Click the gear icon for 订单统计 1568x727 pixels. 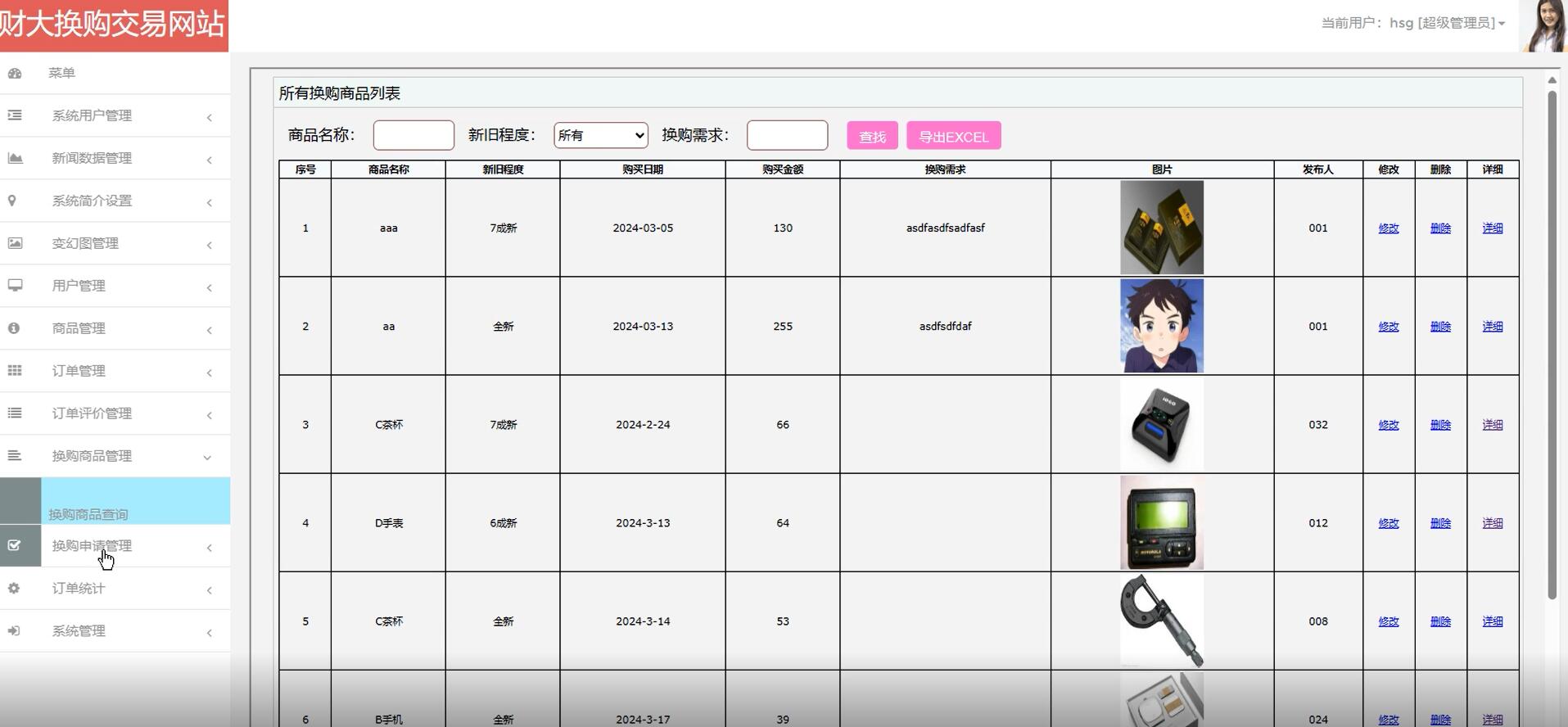pyautogui.click(x=14, y=588)
